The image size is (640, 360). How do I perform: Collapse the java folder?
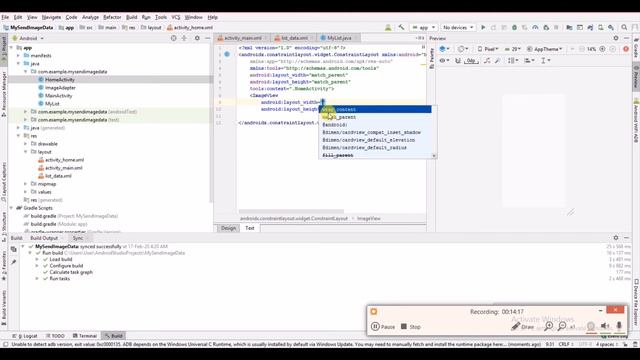click(x=18, y=64)
